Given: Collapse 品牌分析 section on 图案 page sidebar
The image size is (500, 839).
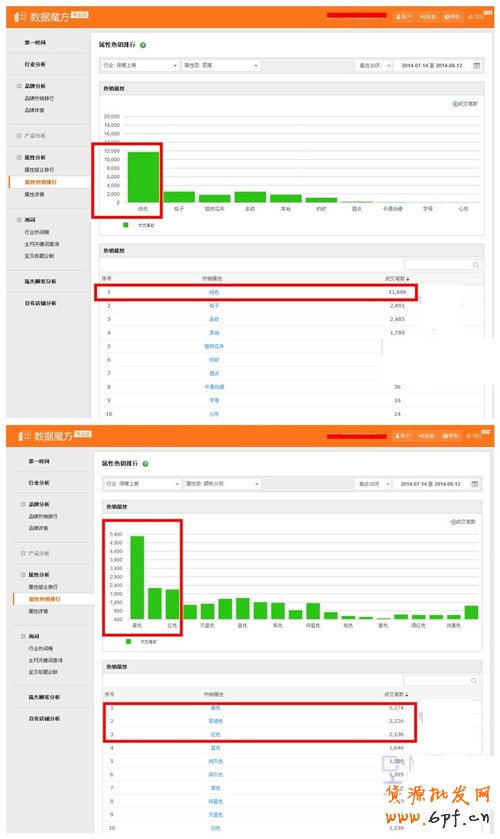Looking at the screenshot, I should (x=19, y=86).
